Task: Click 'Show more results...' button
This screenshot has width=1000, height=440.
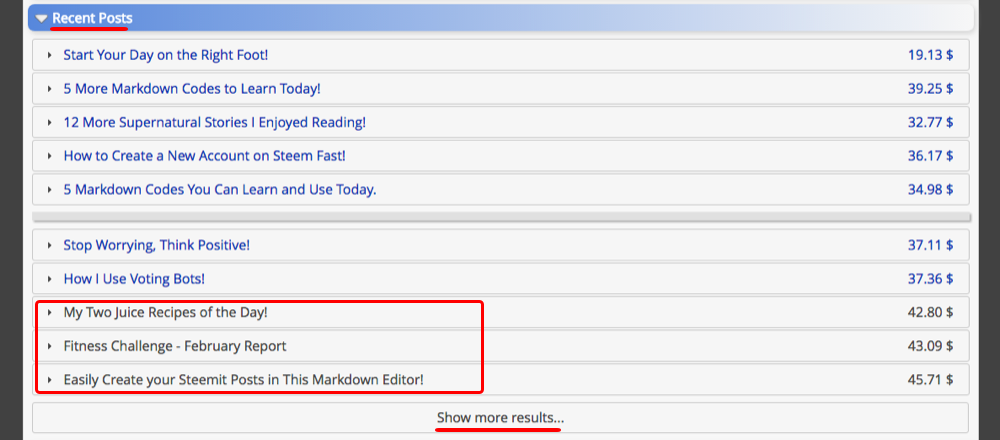Action: [501, 418]
